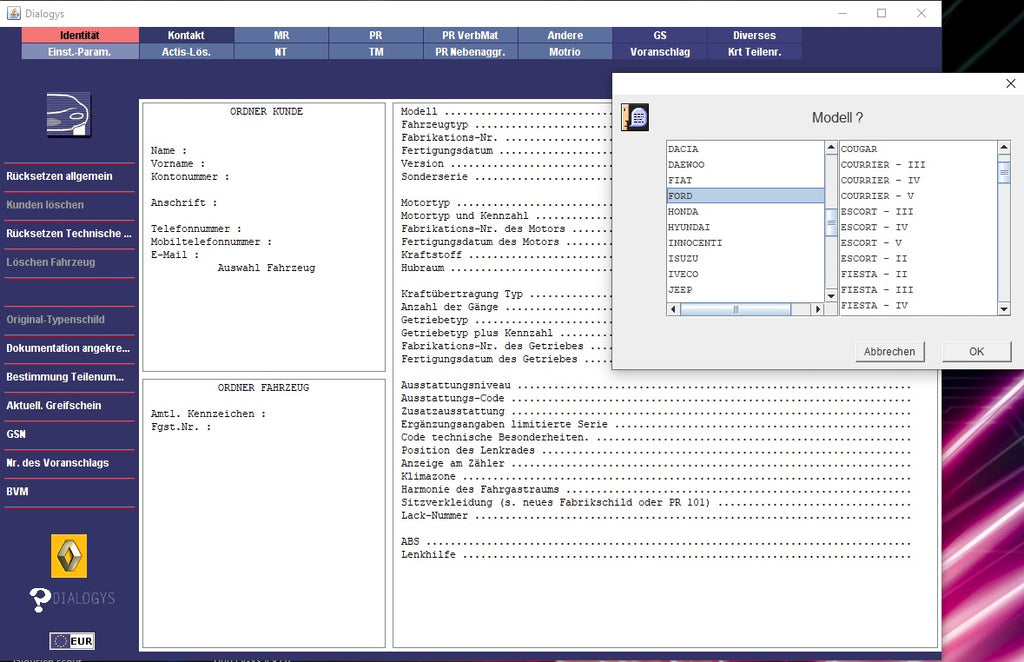
Task: Open the MR tab
Action: tap(281, 35)
